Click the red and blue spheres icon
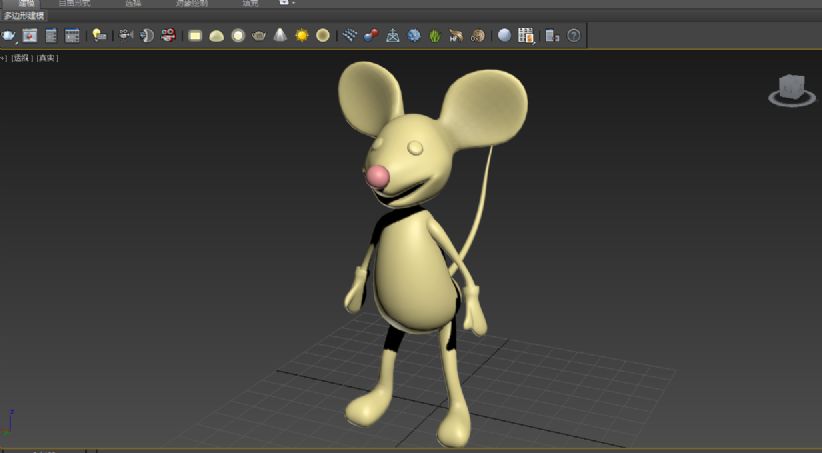 pyautogui.click(x=371, y=36)
